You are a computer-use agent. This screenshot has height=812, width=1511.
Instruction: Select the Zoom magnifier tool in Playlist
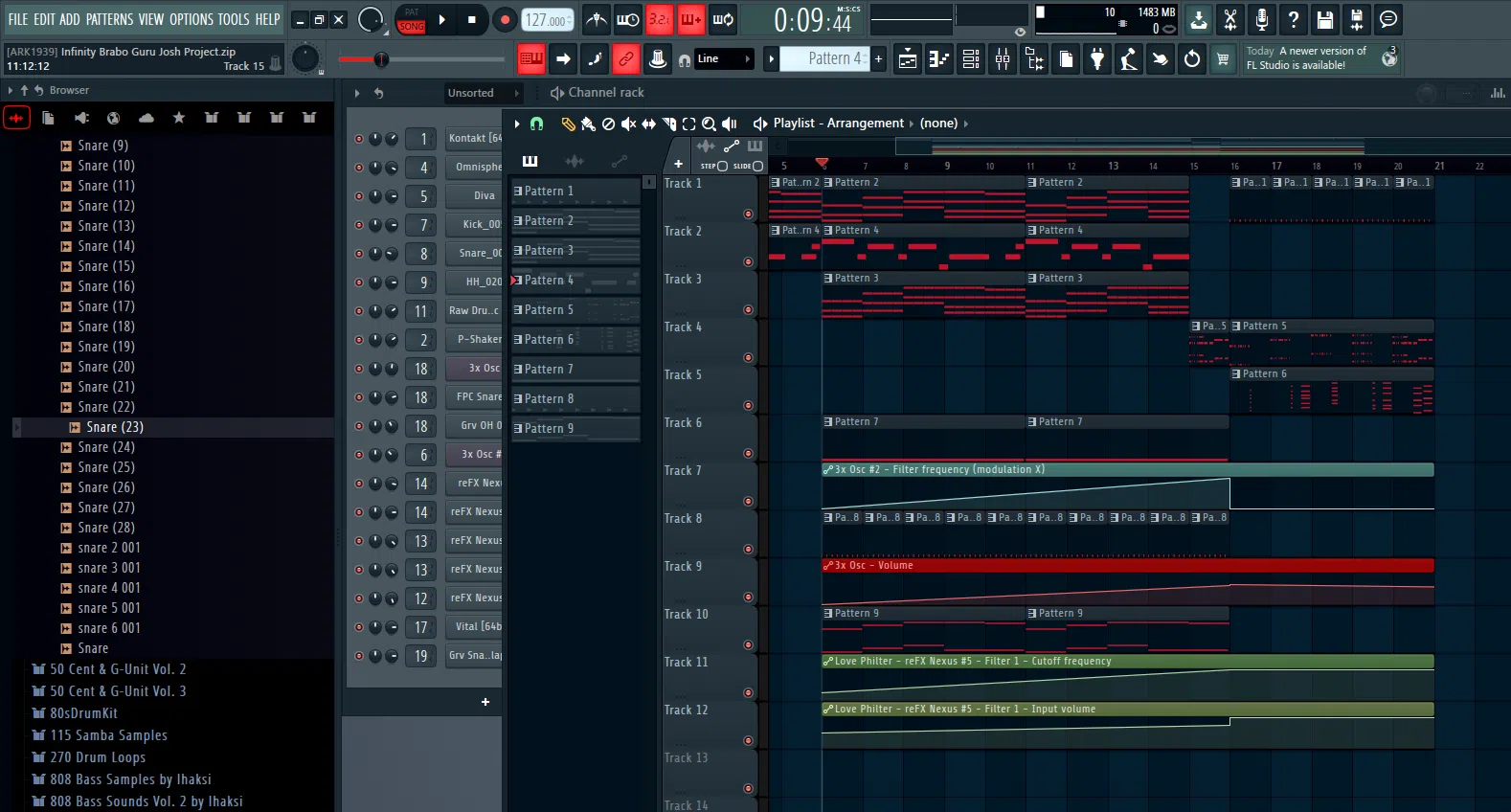[x=709, y=124]
